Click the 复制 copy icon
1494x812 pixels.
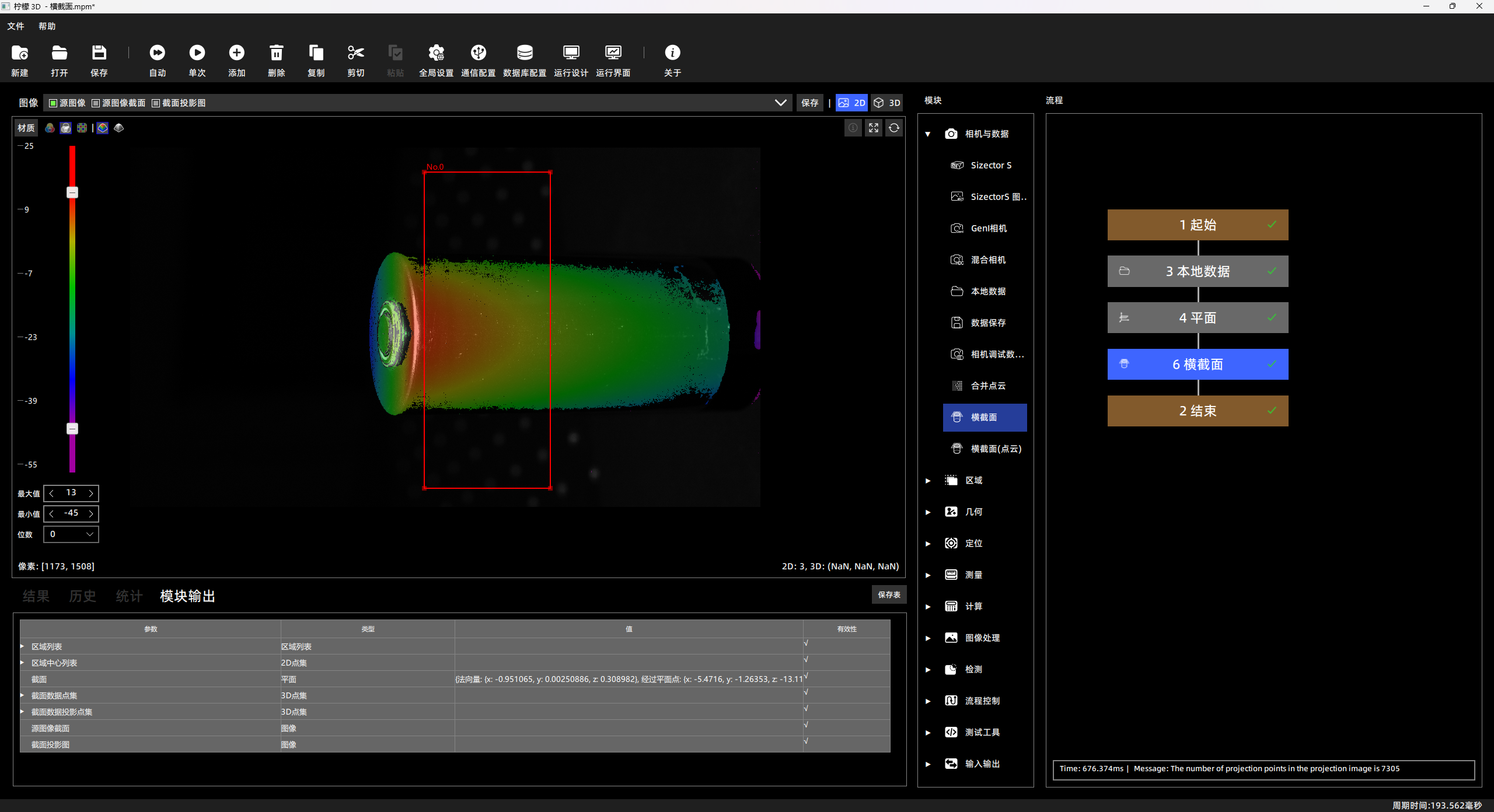316,53
